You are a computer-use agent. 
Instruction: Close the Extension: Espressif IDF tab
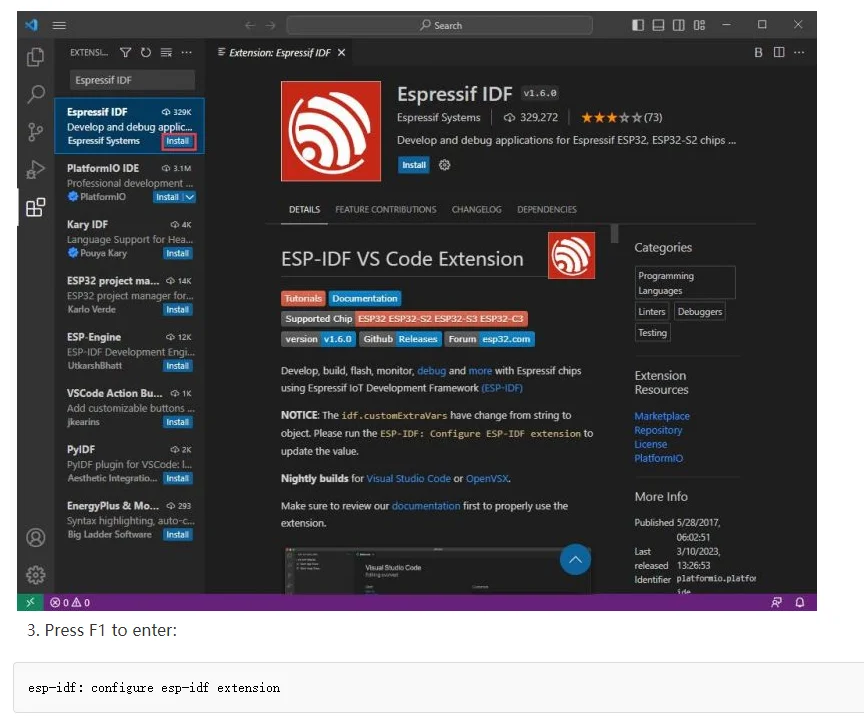click(x=342, y=52)
